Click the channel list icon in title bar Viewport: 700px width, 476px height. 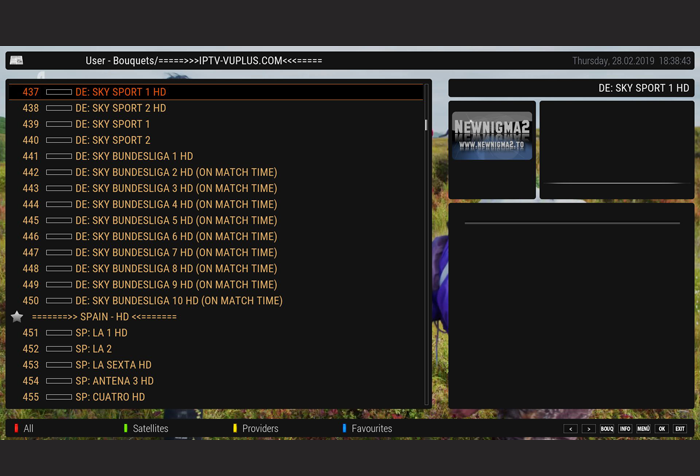pos(17,60)
